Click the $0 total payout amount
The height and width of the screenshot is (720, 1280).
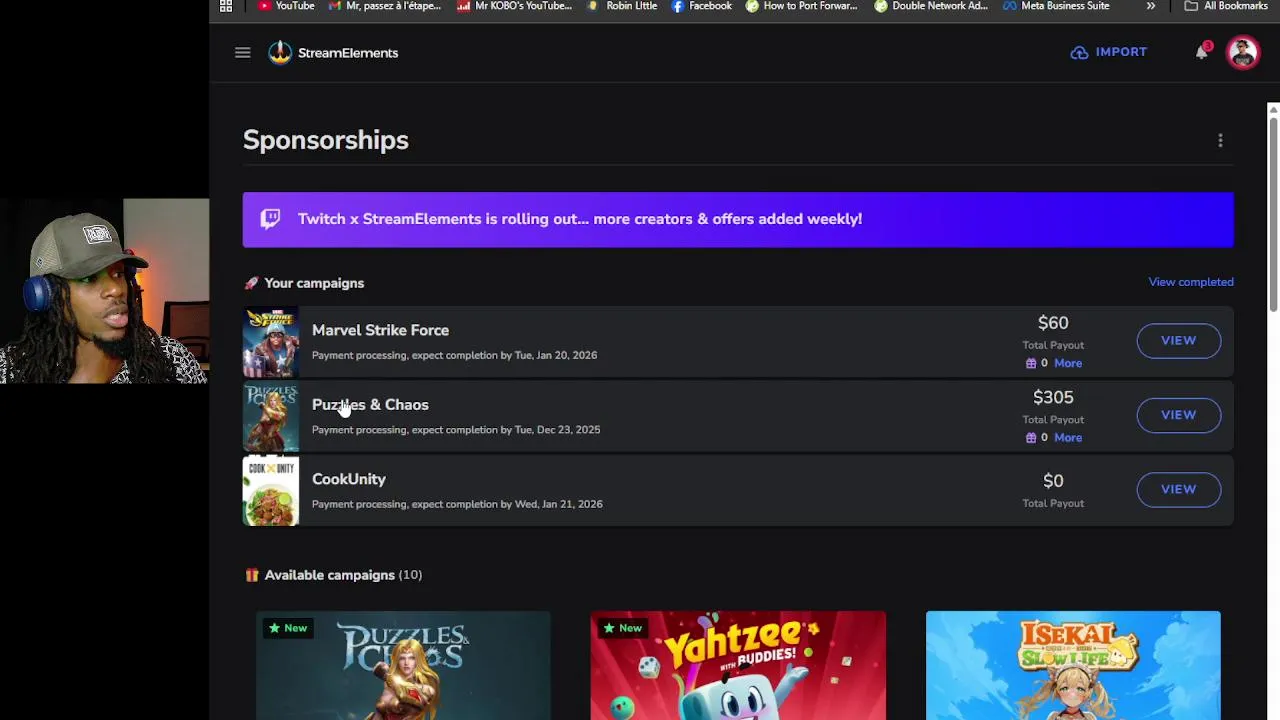(1053, 481)
